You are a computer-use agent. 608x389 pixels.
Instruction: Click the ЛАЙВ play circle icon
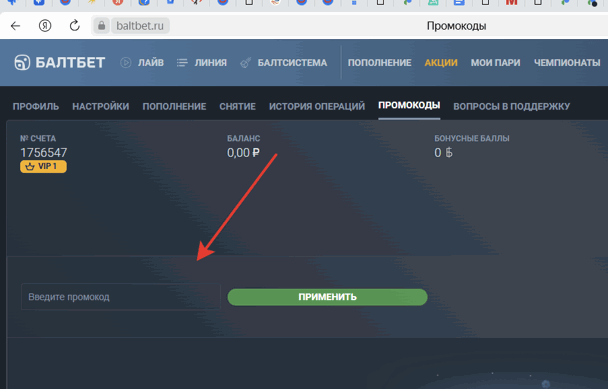126,62
